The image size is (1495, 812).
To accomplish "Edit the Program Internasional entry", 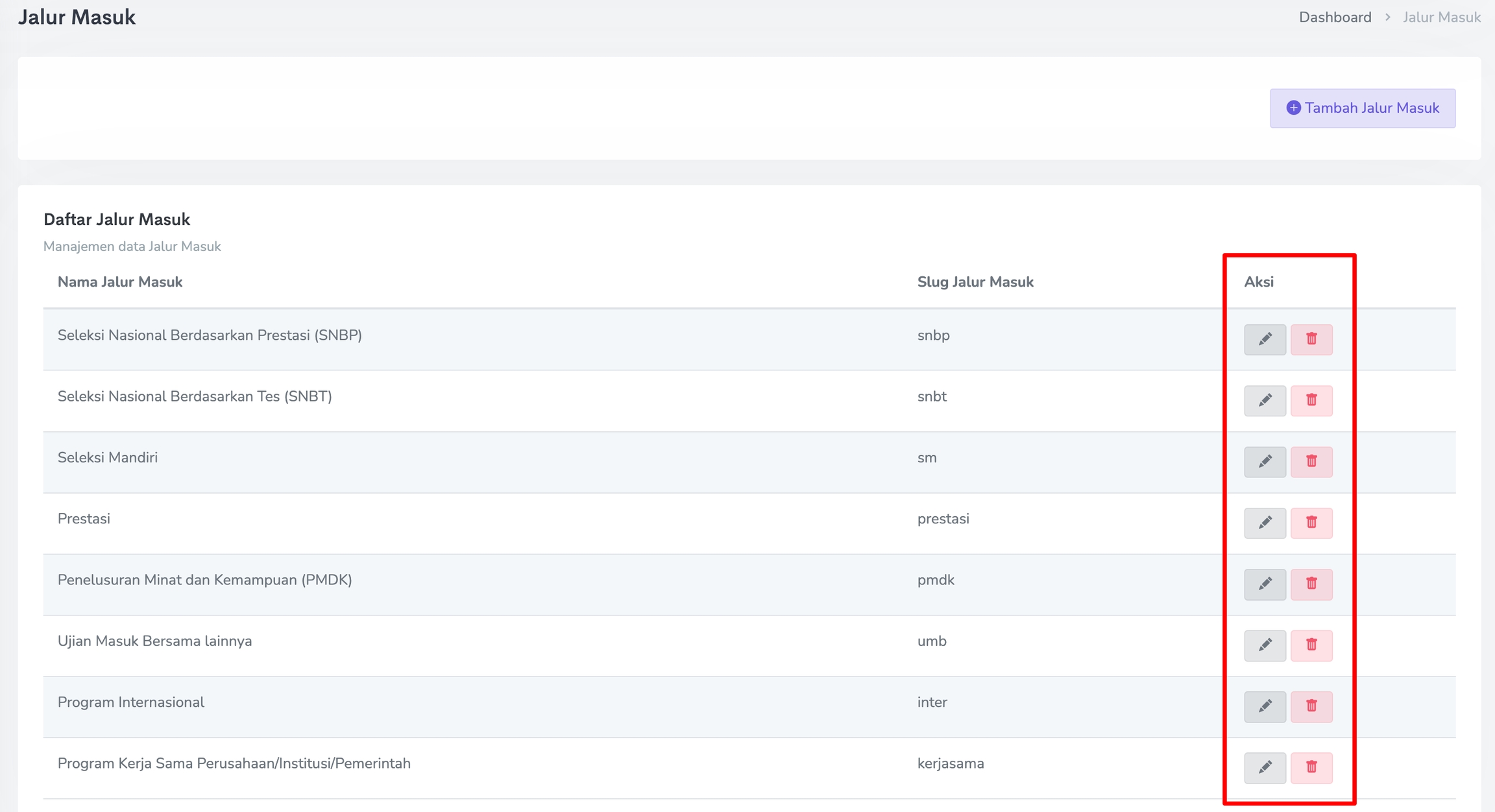I will tap(1265, 706).
